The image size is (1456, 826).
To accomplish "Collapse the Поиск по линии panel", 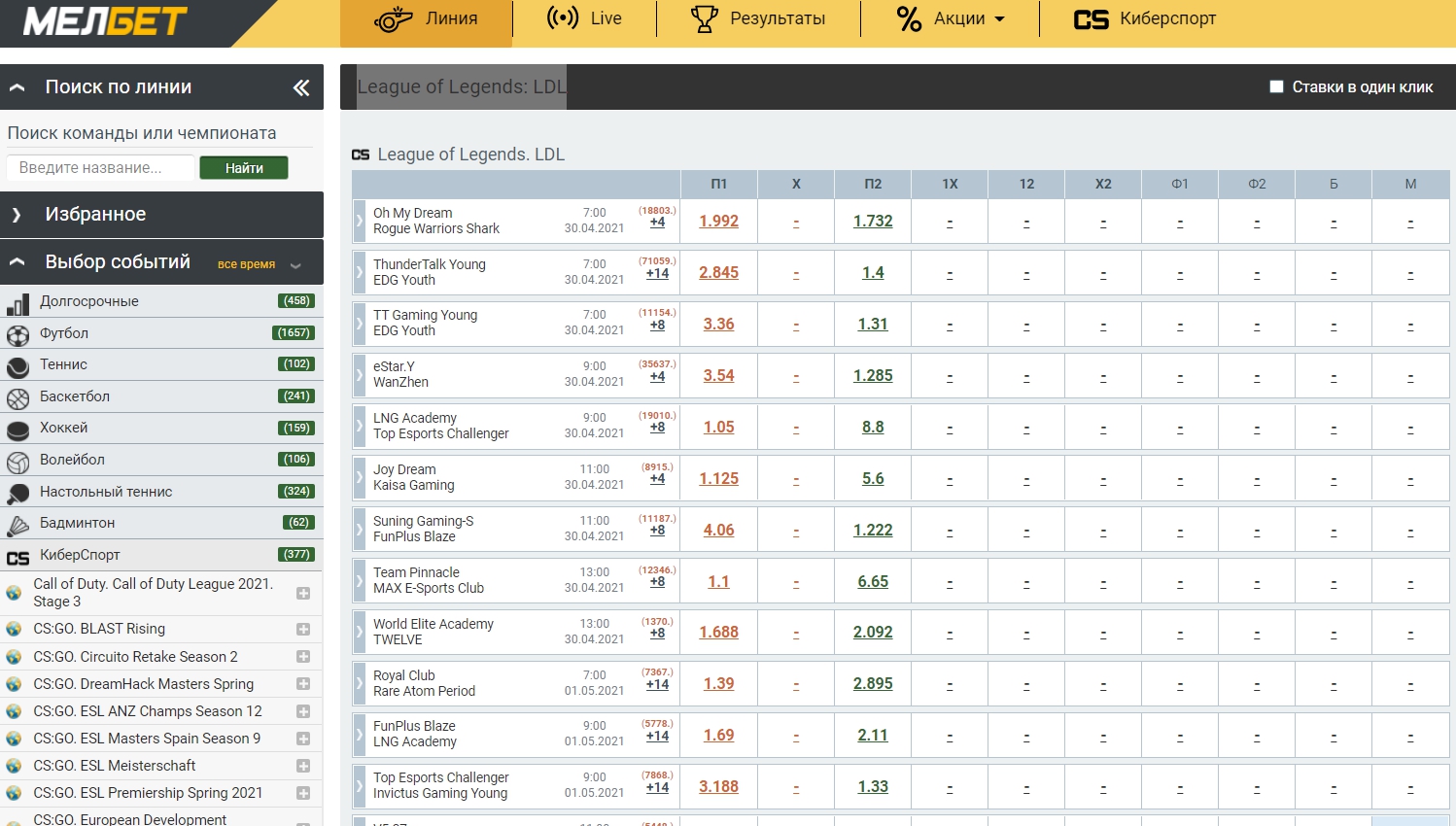I will point(17,87).
